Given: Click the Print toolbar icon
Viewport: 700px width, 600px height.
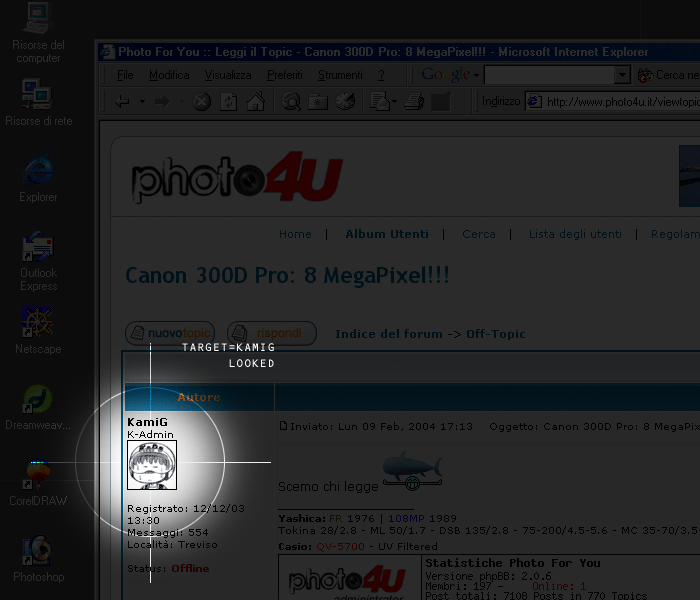Looking at the screenshot, I should tap(414, 101).
